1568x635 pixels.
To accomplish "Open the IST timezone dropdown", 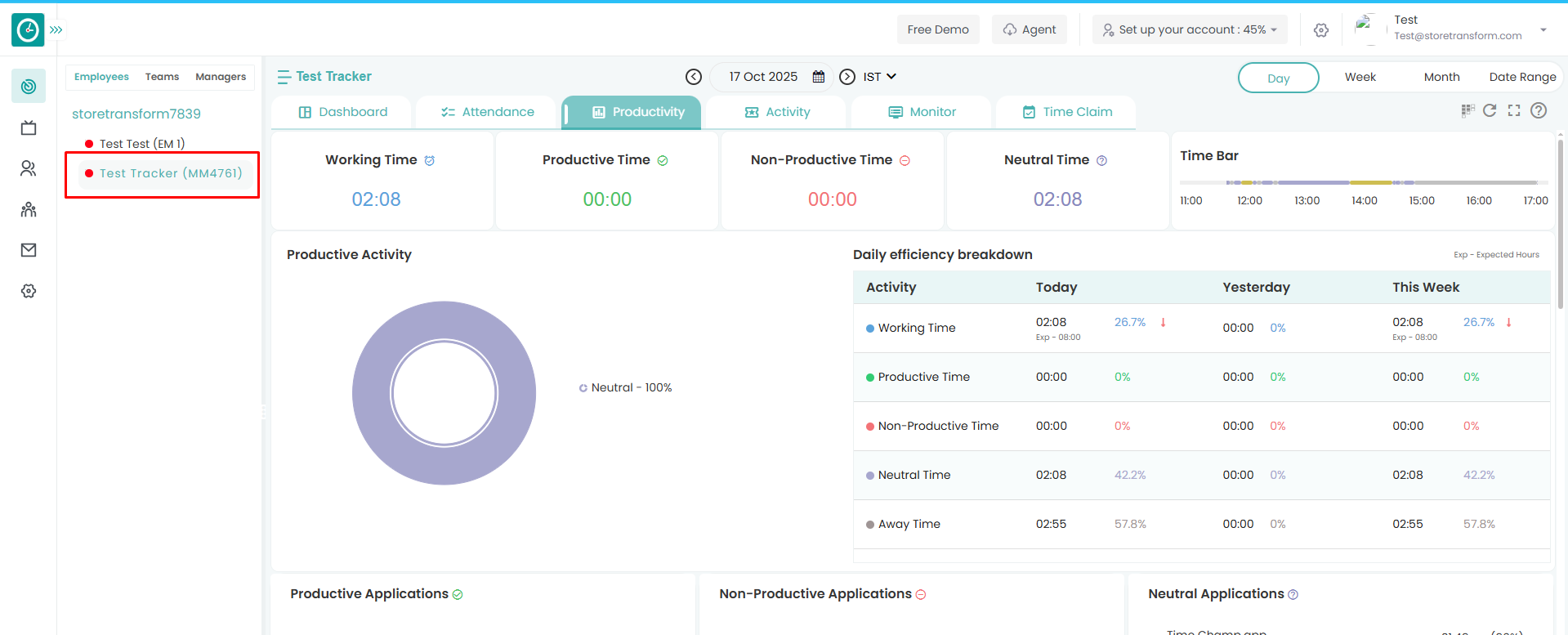I will (880, 77).
